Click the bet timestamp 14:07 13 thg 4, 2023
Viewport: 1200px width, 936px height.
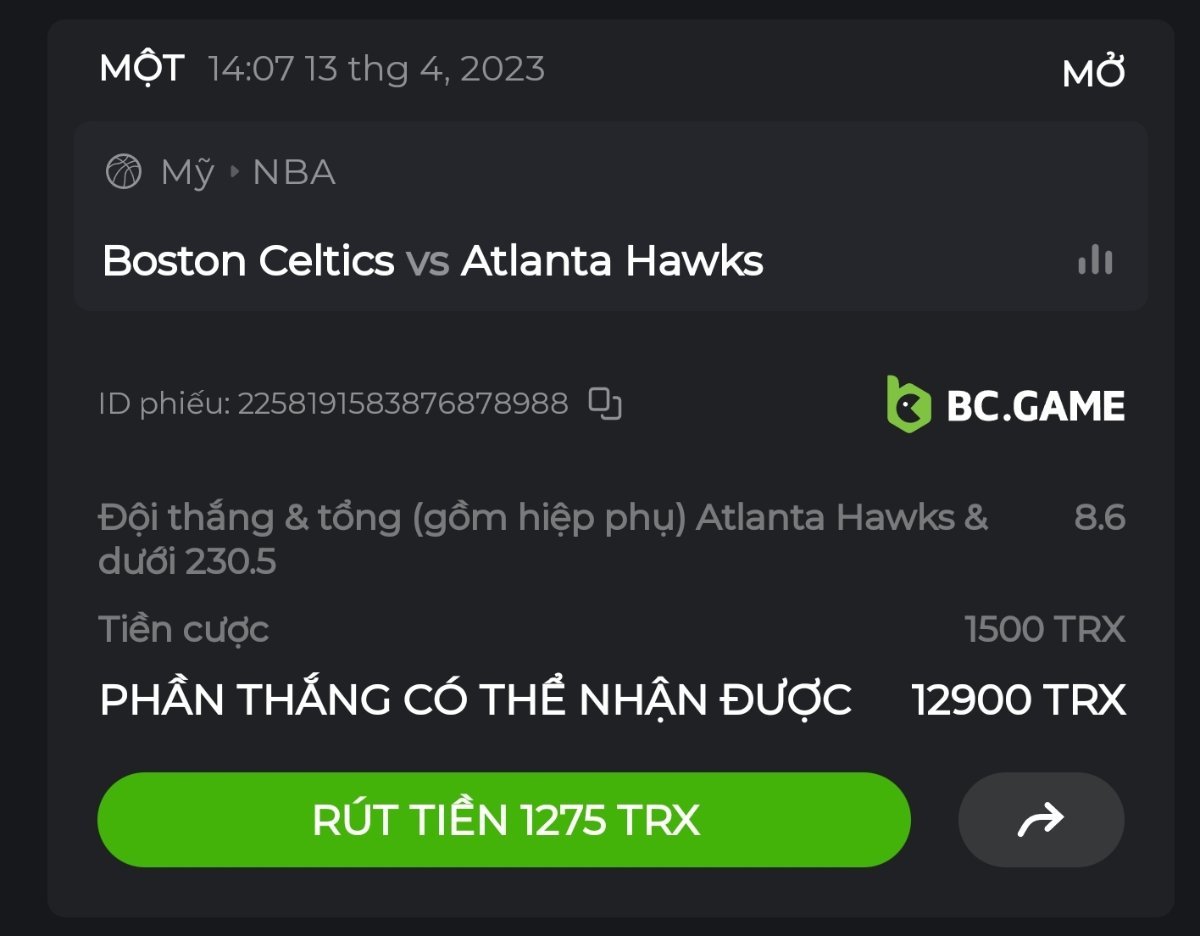point(377,69)
